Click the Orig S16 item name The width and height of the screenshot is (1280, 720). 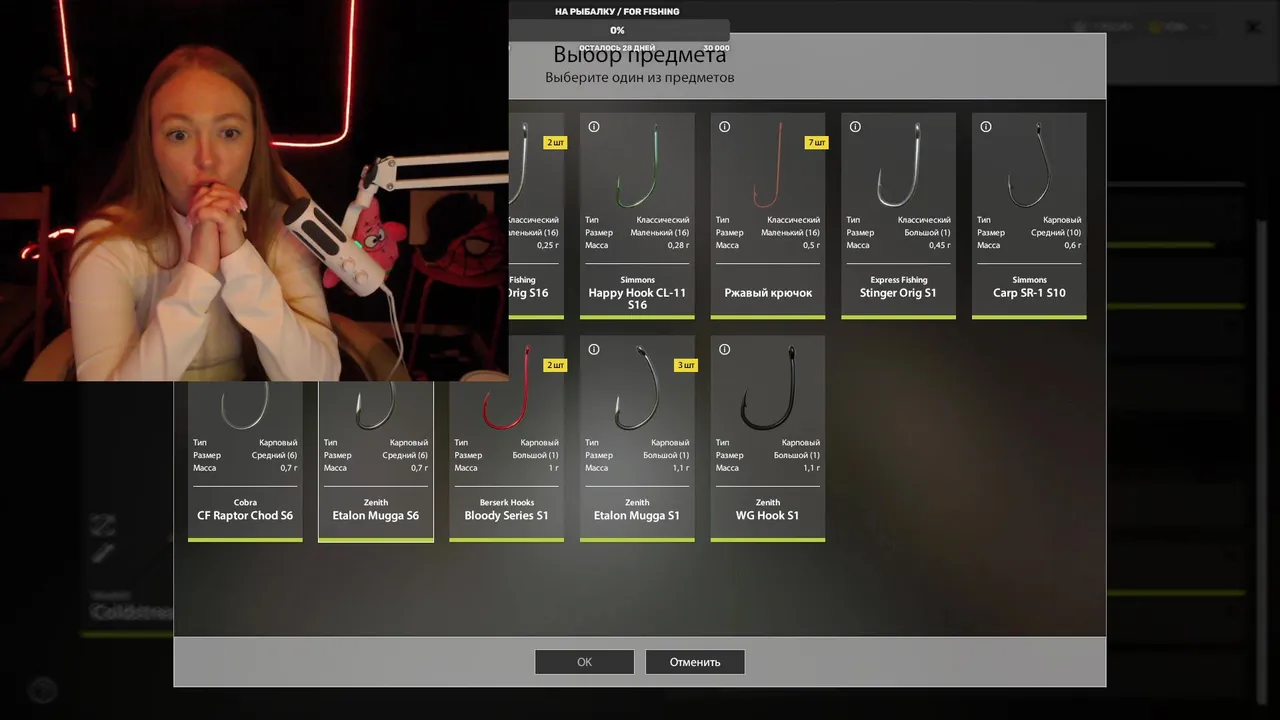pos(528,293)
